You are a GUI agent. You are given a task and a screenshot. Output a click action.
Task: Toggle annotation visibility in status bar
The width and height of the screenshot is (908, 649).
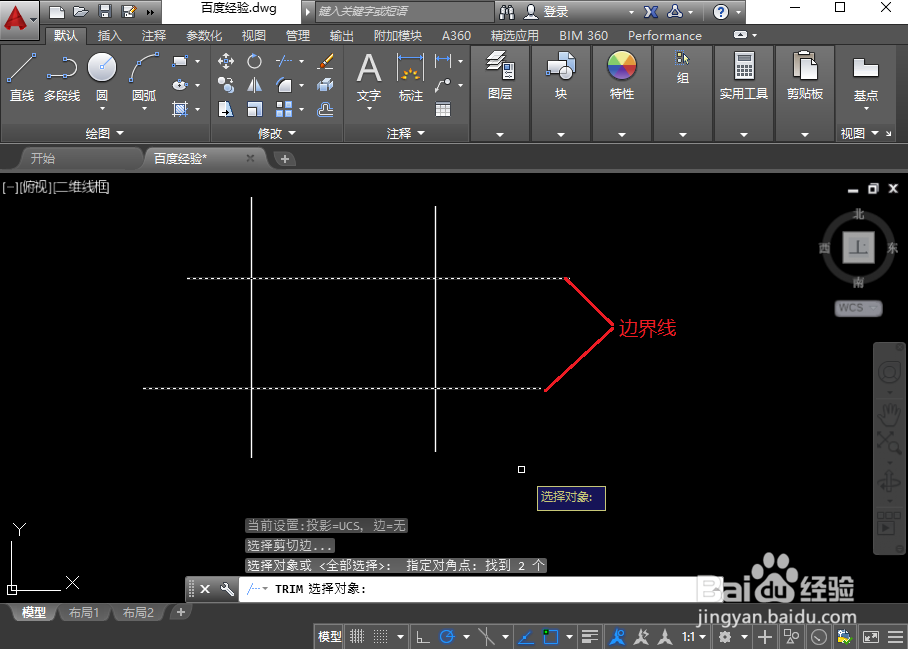pos(617,637)
